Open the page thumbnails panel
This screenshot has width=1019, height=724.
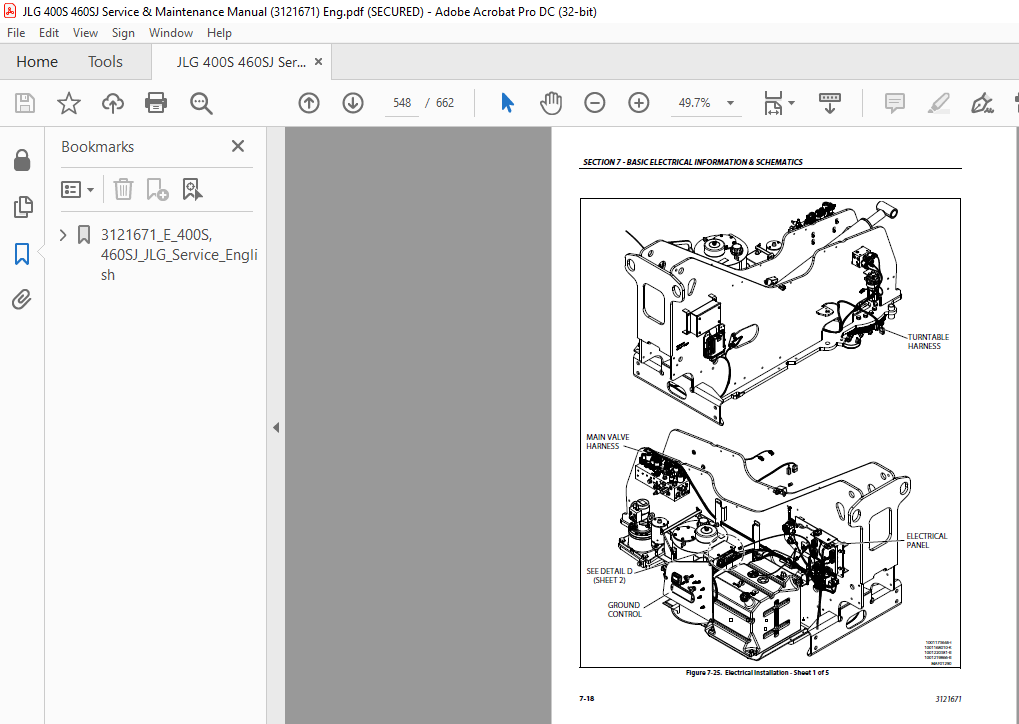[22, 207]
